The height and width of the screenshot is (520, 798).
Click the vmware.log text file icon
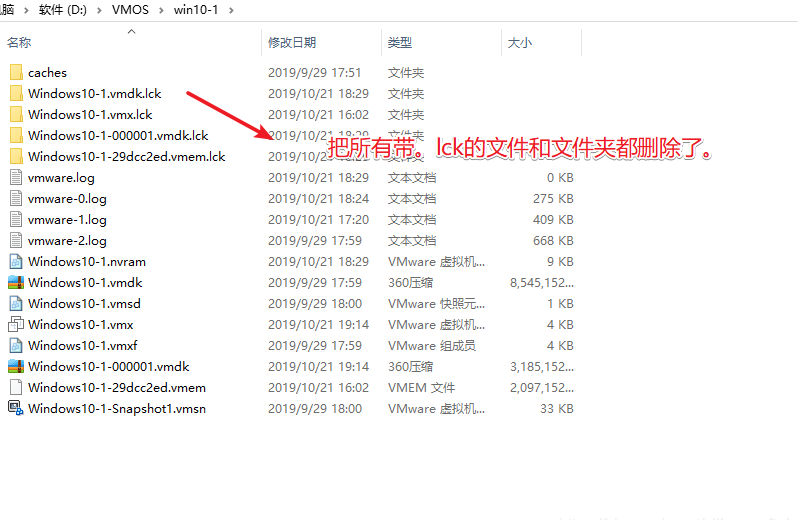tap(16, 178)
